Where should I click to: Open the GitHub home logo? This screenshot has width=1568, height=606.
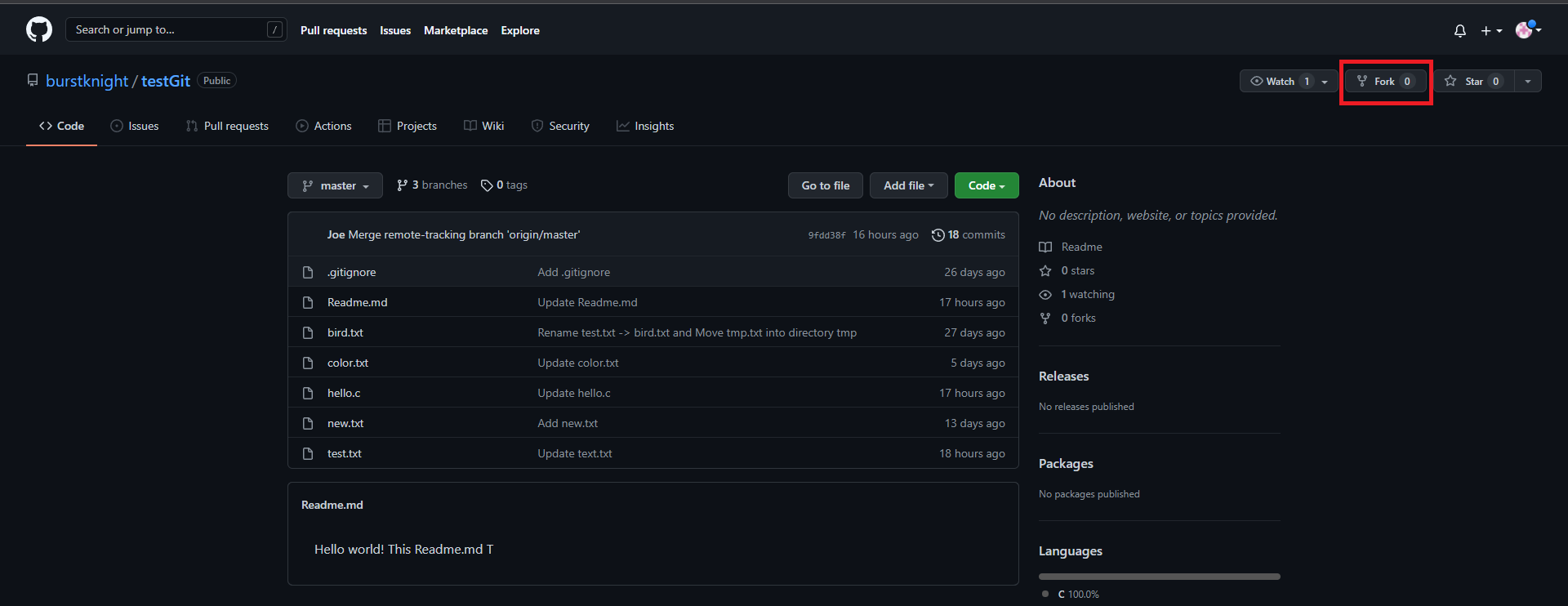coord(39,30)
